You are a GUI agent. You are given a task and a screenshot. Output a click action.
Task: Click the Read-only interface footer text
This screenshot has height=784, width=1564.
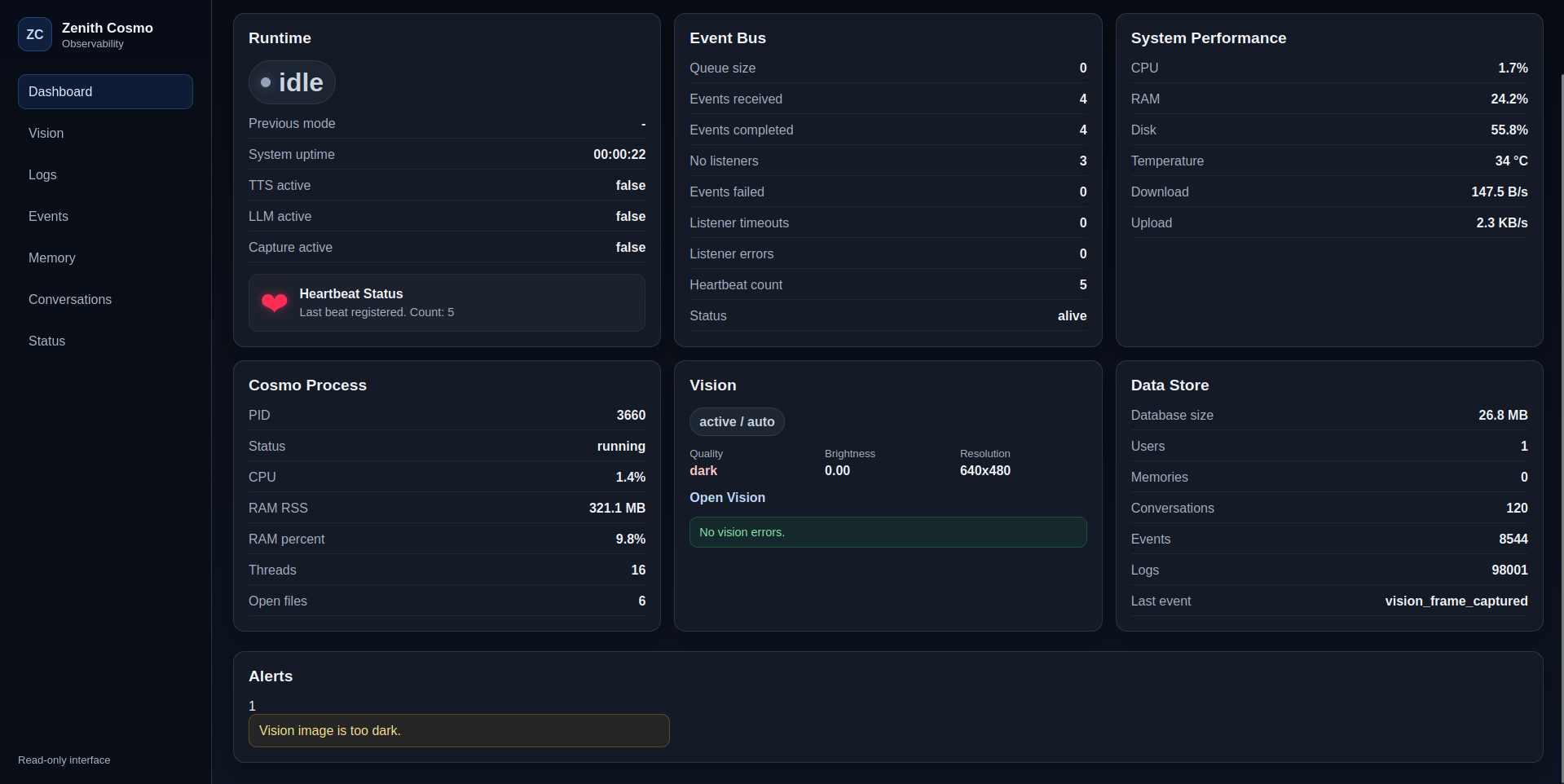(64, 760)
